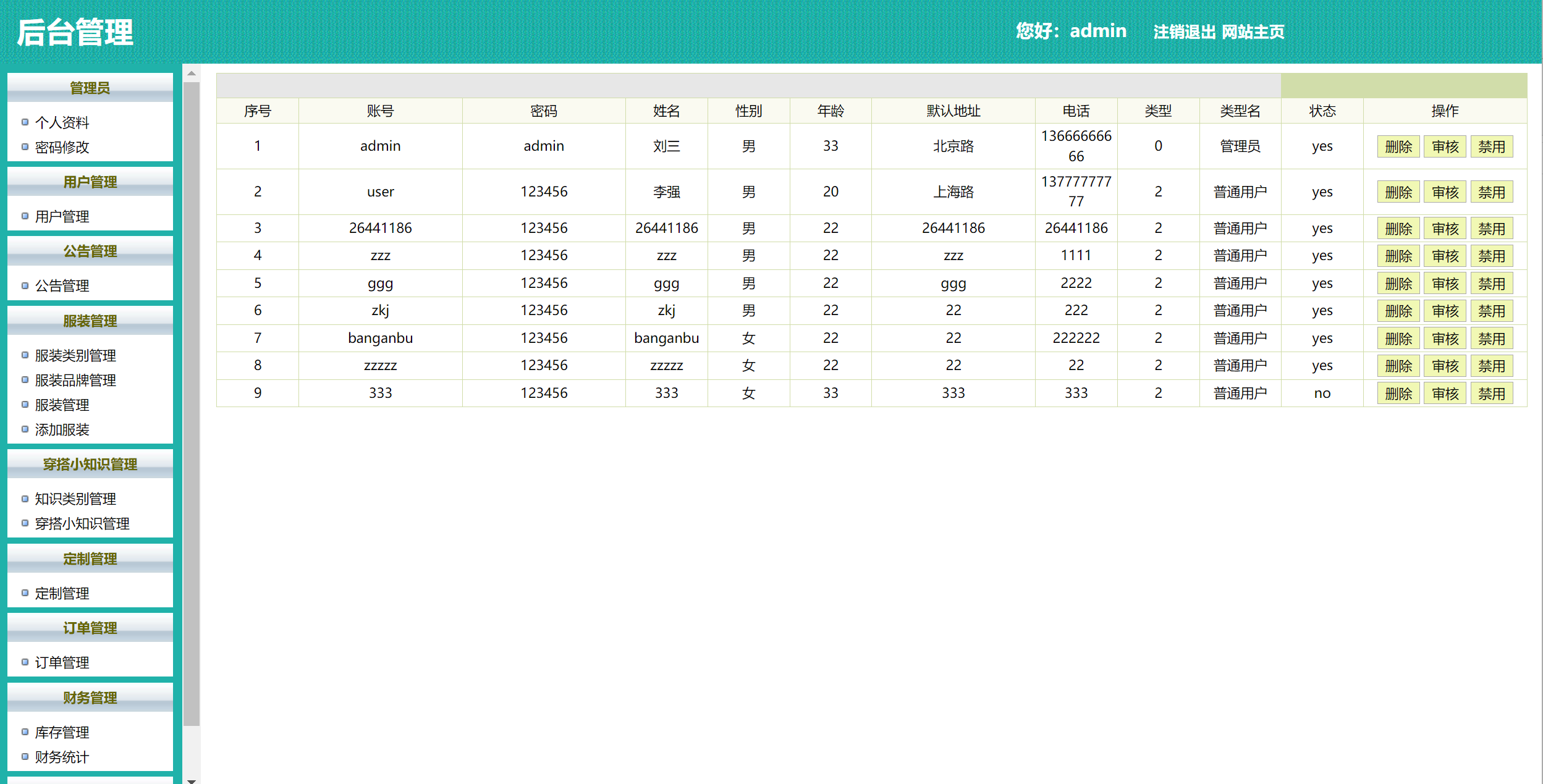Click 审核 for account 333

pos(1445,394)
